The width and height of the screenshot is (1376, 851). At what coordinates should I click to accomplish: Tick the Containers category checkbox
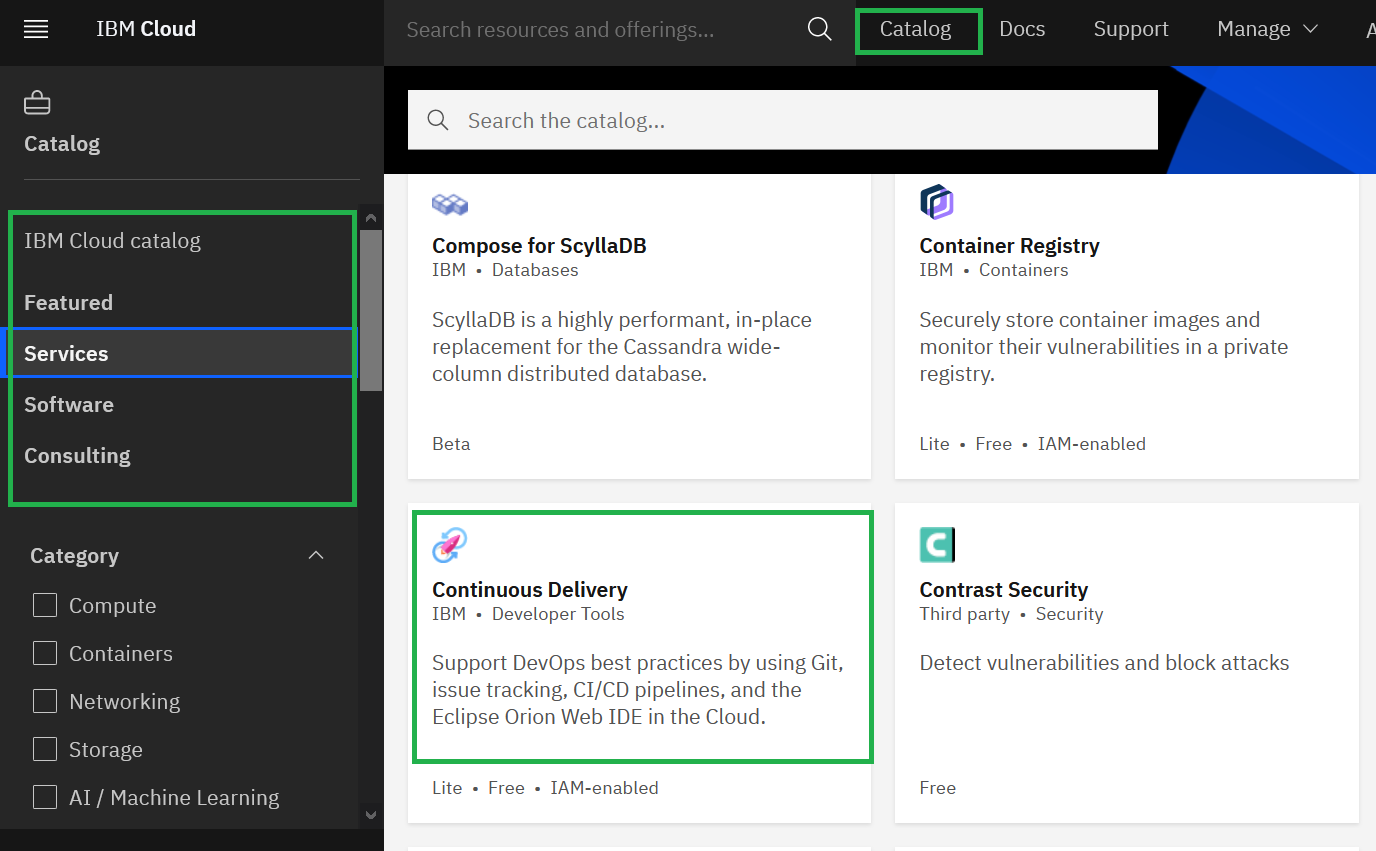tap(45, 653)
